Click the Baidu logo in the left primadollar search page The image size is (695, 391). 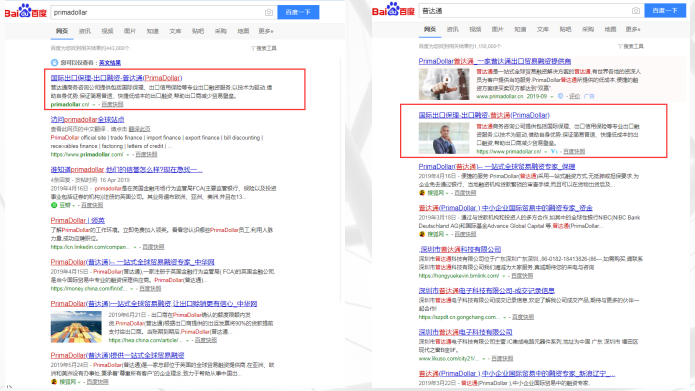click(x=25, y=12)
